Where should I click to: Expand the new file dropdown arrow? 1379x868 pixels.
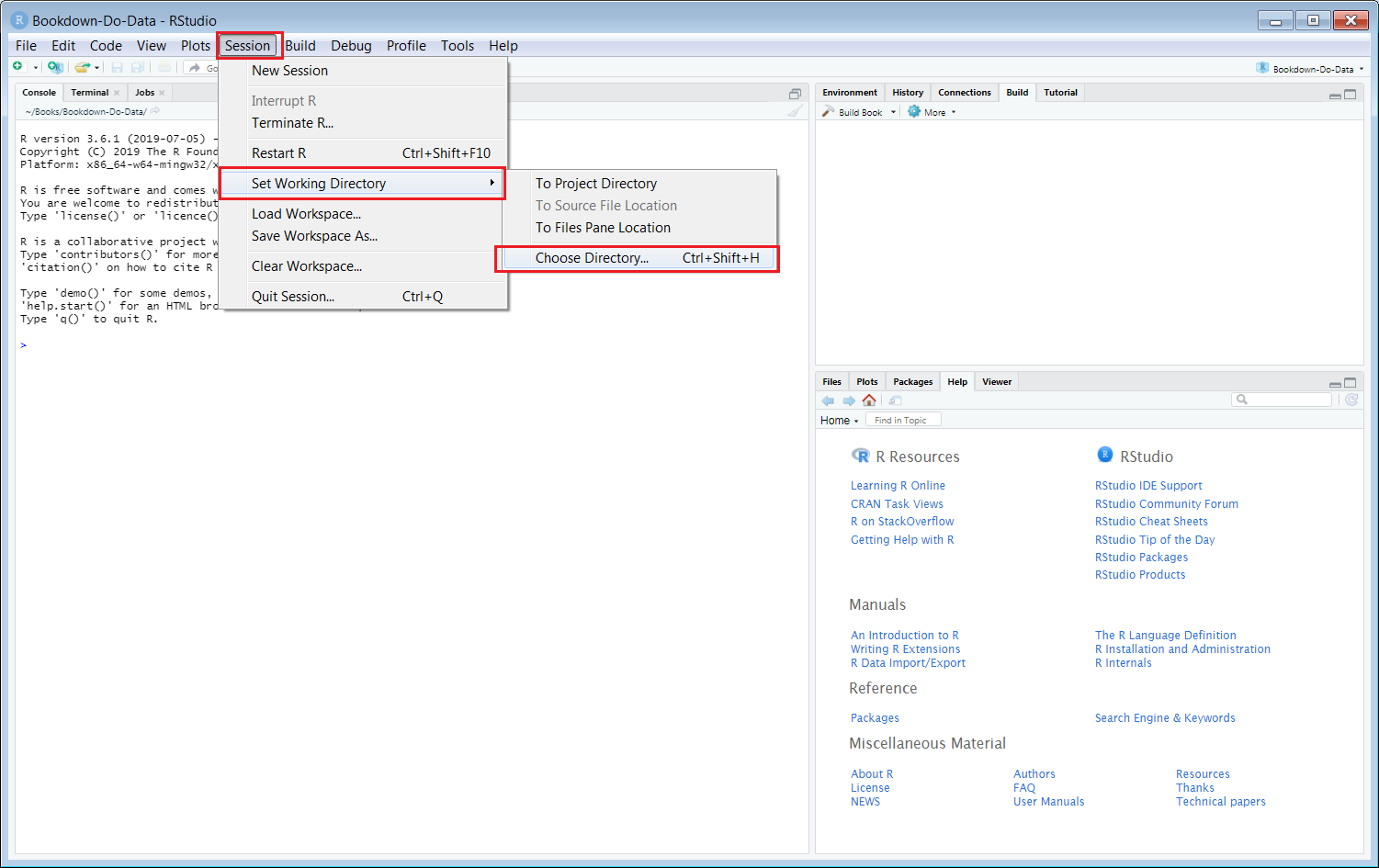click(35, 67)
